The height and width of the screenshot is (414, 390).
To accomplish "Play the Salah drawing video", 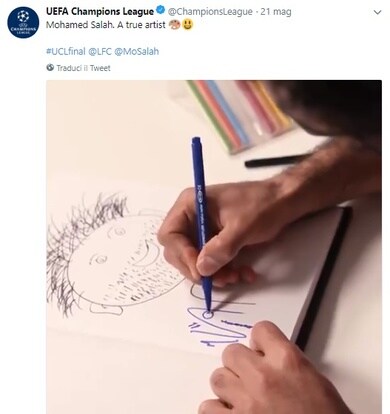I will [214, 247].
